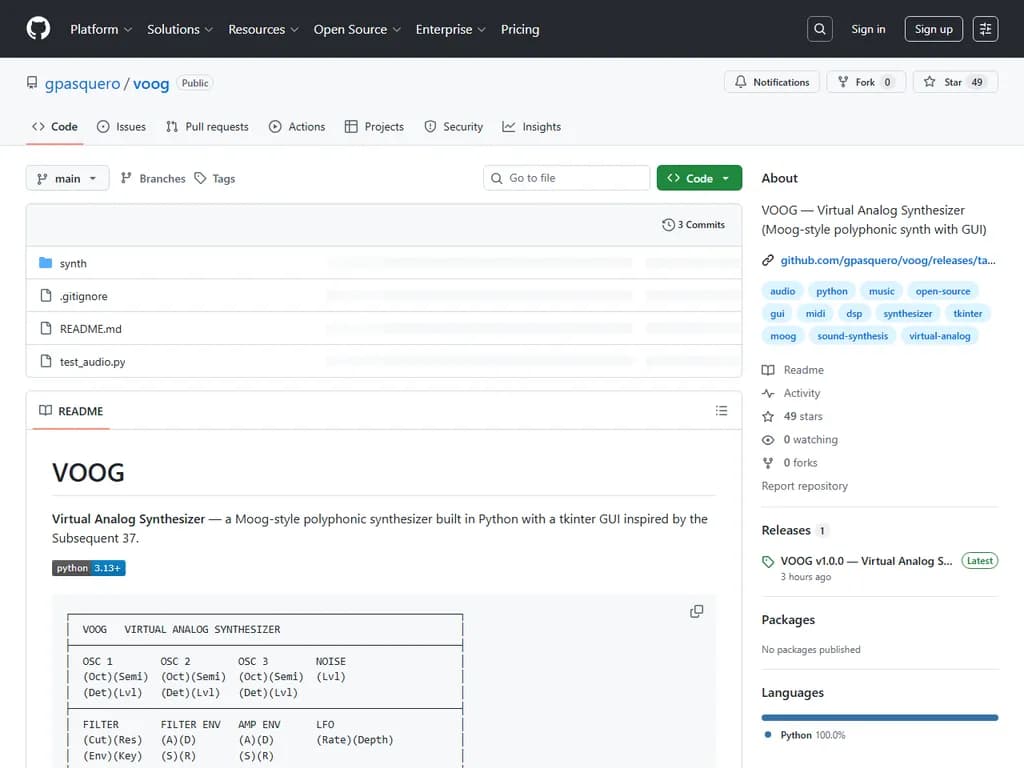Fork the voog repository
The image size is (1024, 768).
tap(865, 82)
